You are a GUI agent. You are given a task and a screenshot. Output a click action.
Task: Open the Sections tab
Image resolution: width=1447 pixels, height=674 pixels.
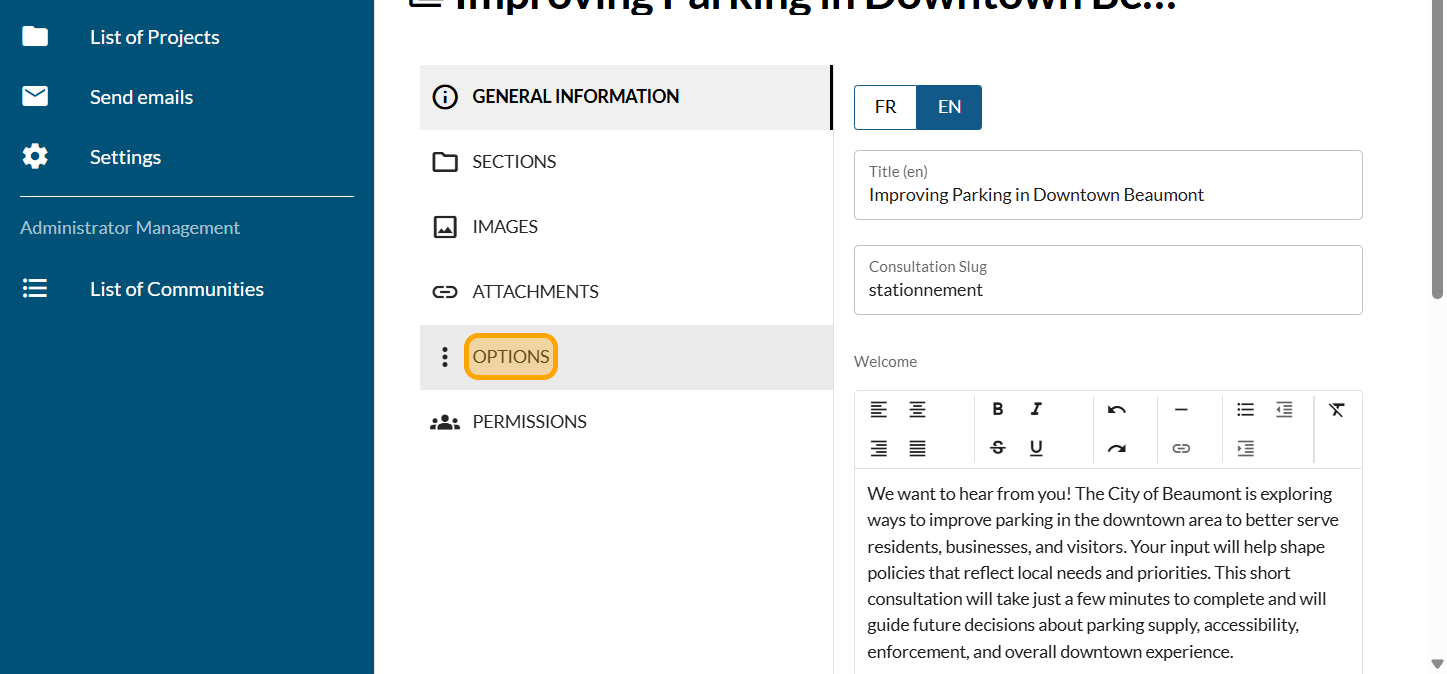514,162
